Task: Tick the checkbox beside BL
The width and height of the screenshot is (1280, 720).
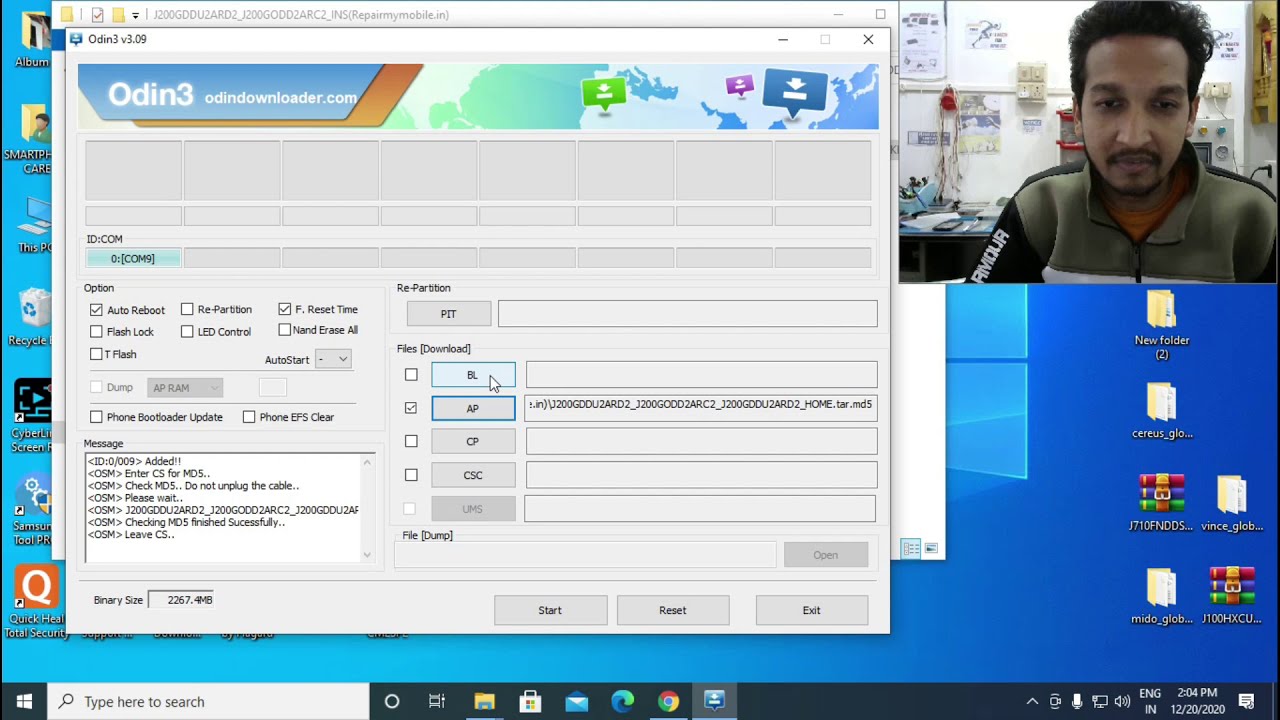Action: pyautogui.click(x=411, y=375)
